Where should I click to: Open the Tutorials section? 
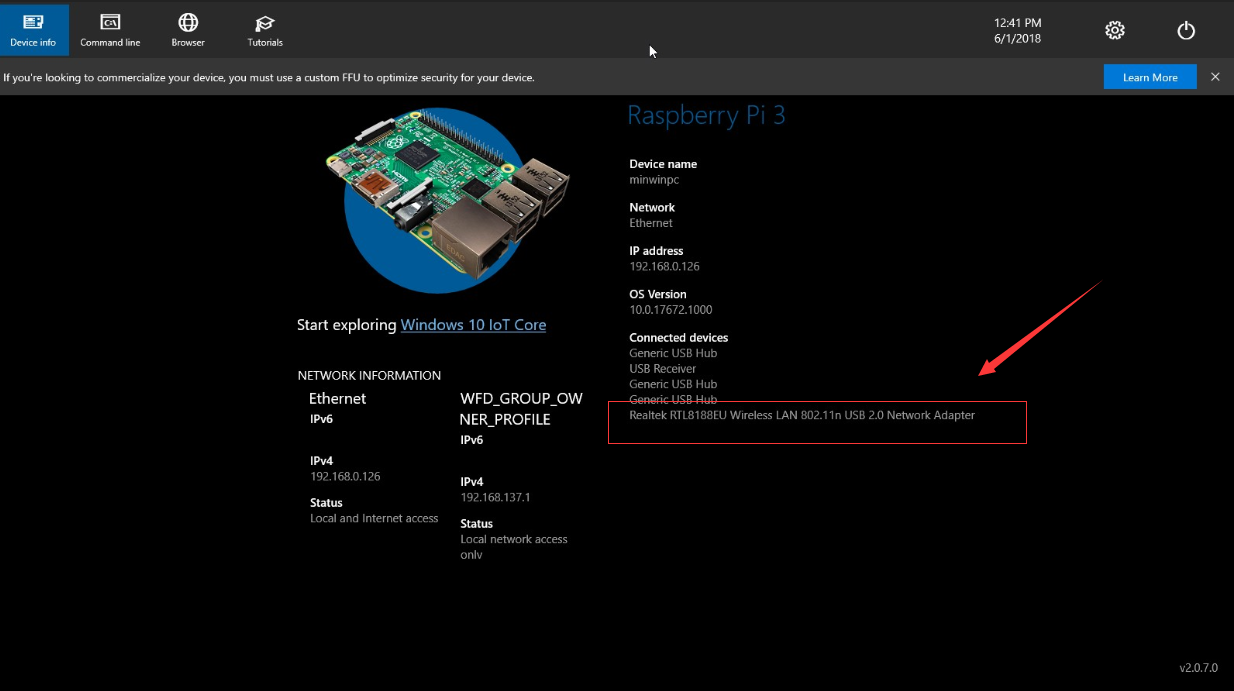[265, 29]
